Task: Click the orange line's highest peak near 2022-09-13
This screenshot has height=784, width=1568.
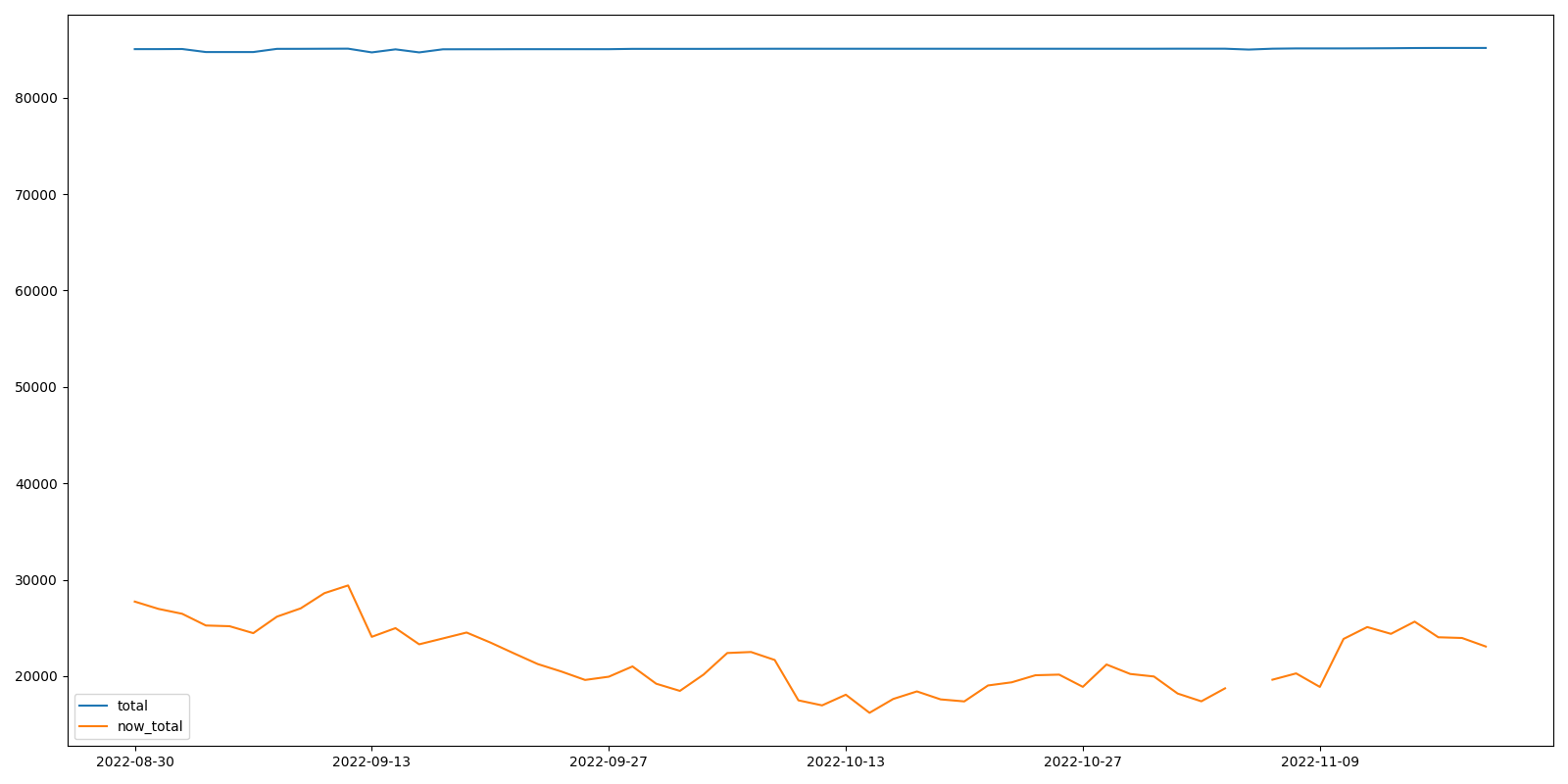Action: coord(348,585)
